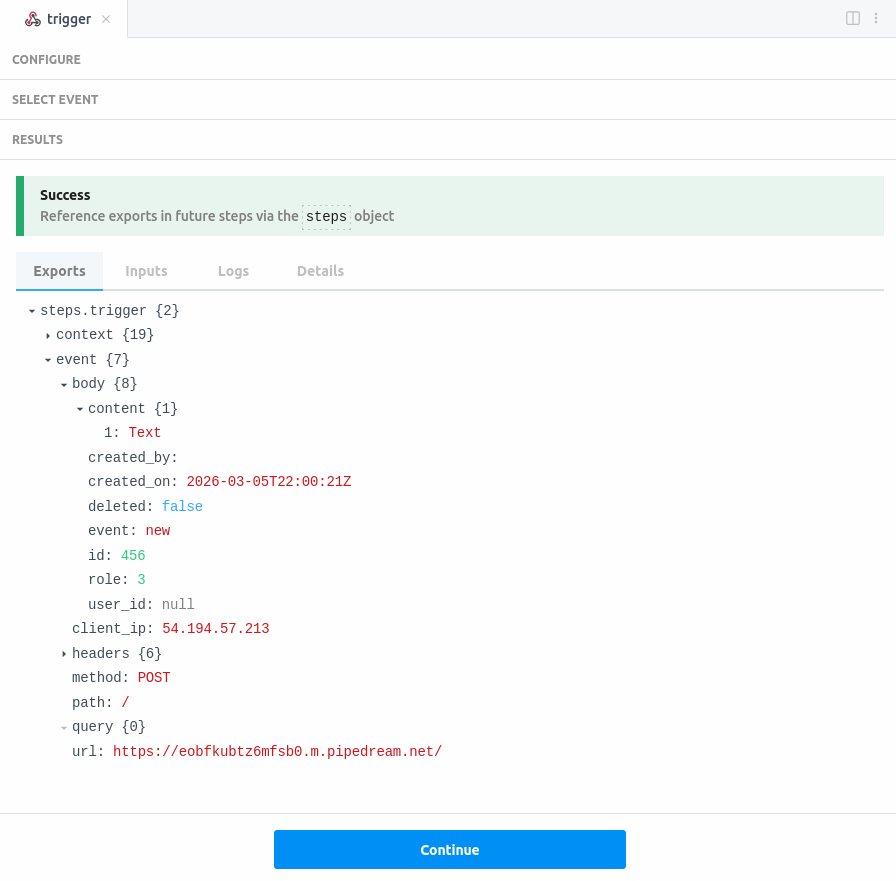Close the trigger tab
The height and width of the screenshot is (881, 896).
point(108,18)
